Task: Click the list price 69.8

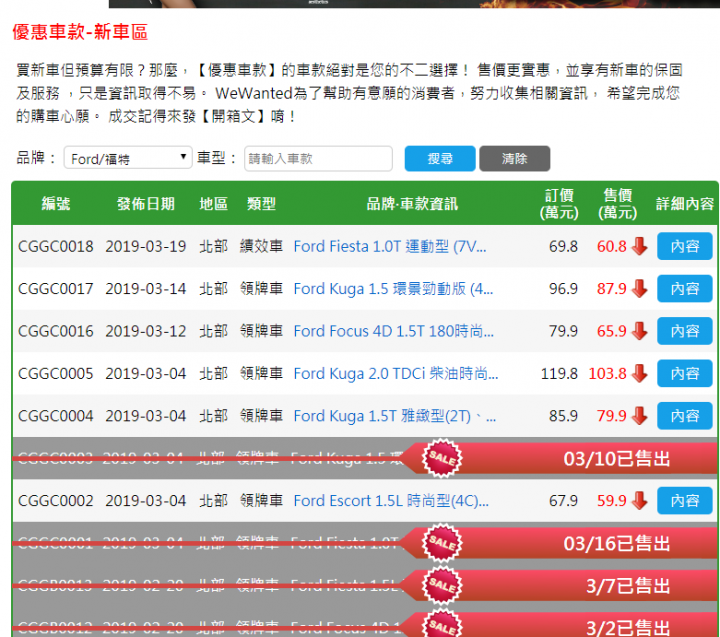Action: coord(563,247)
